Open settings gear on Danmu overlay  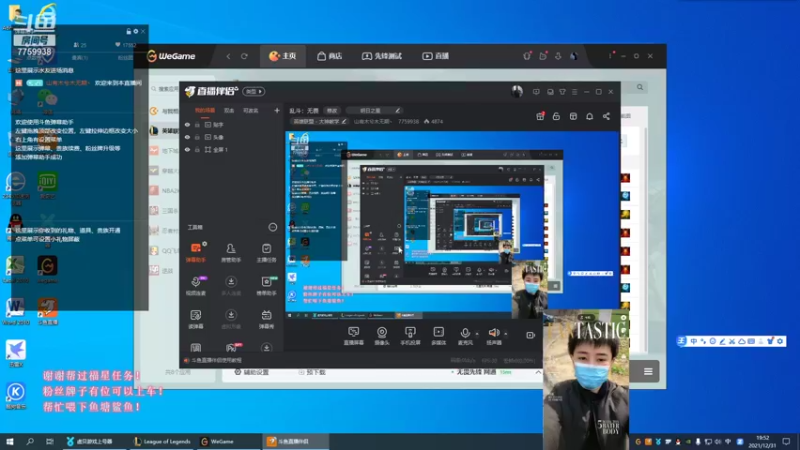pos(136,31)
